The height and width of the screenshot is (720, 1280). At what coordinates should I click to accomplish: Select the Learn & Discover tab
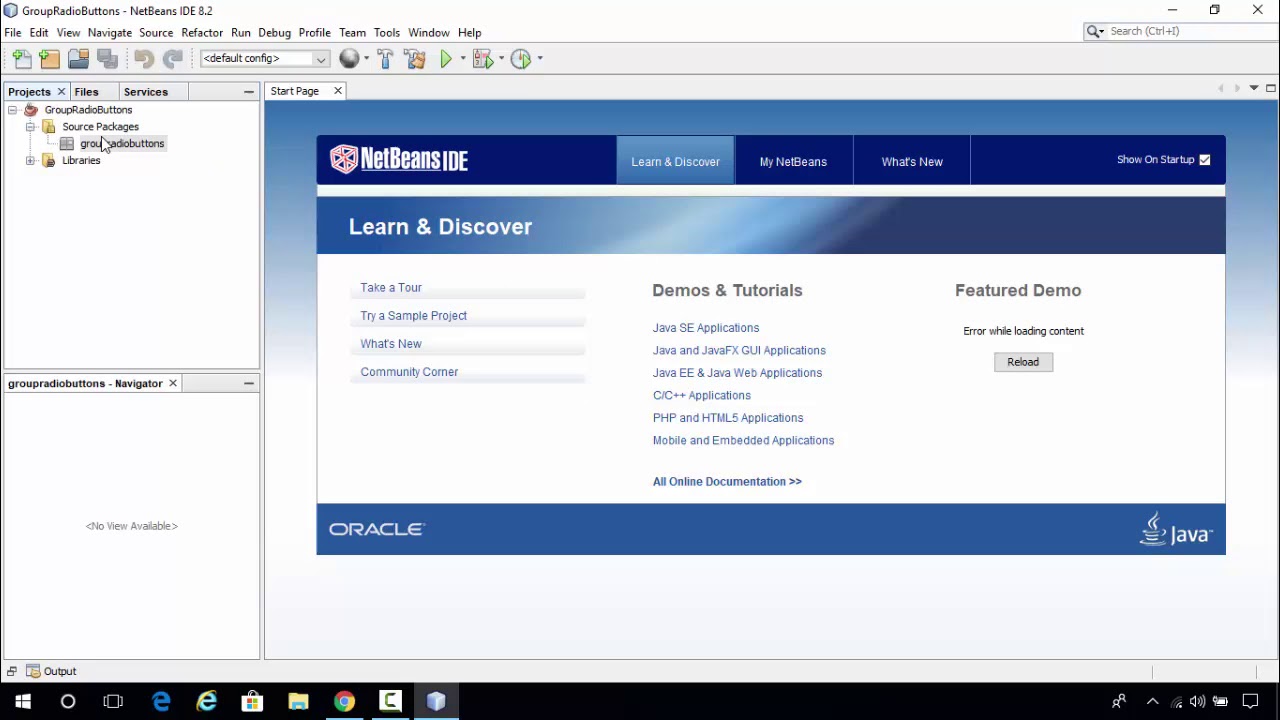pyautogui.click(x=675, y=162)
